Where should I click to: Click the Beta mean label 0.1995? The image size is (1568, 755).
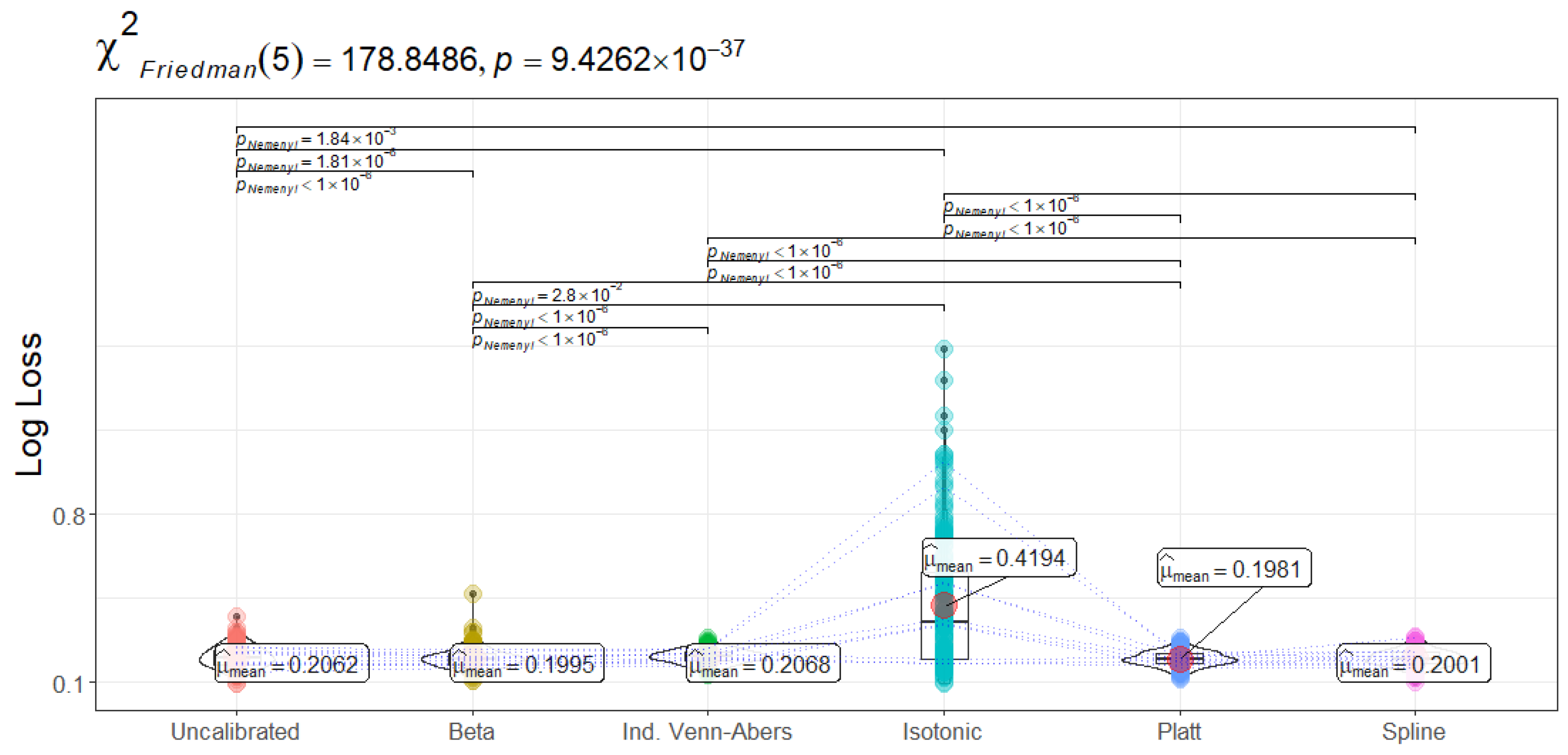pos(527,664)
